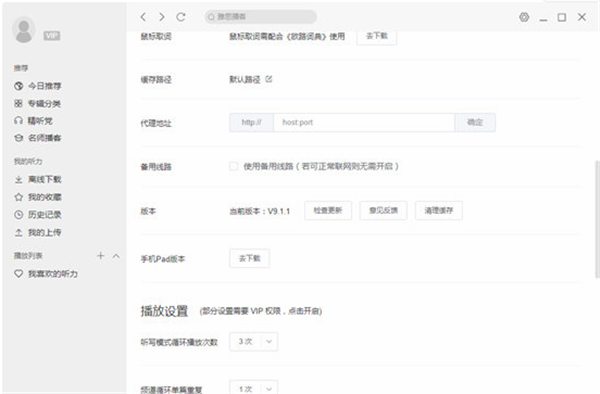Viewport: 600px width, 394px height.
Task: Go back with the left arrow
Action: point(143,17)
